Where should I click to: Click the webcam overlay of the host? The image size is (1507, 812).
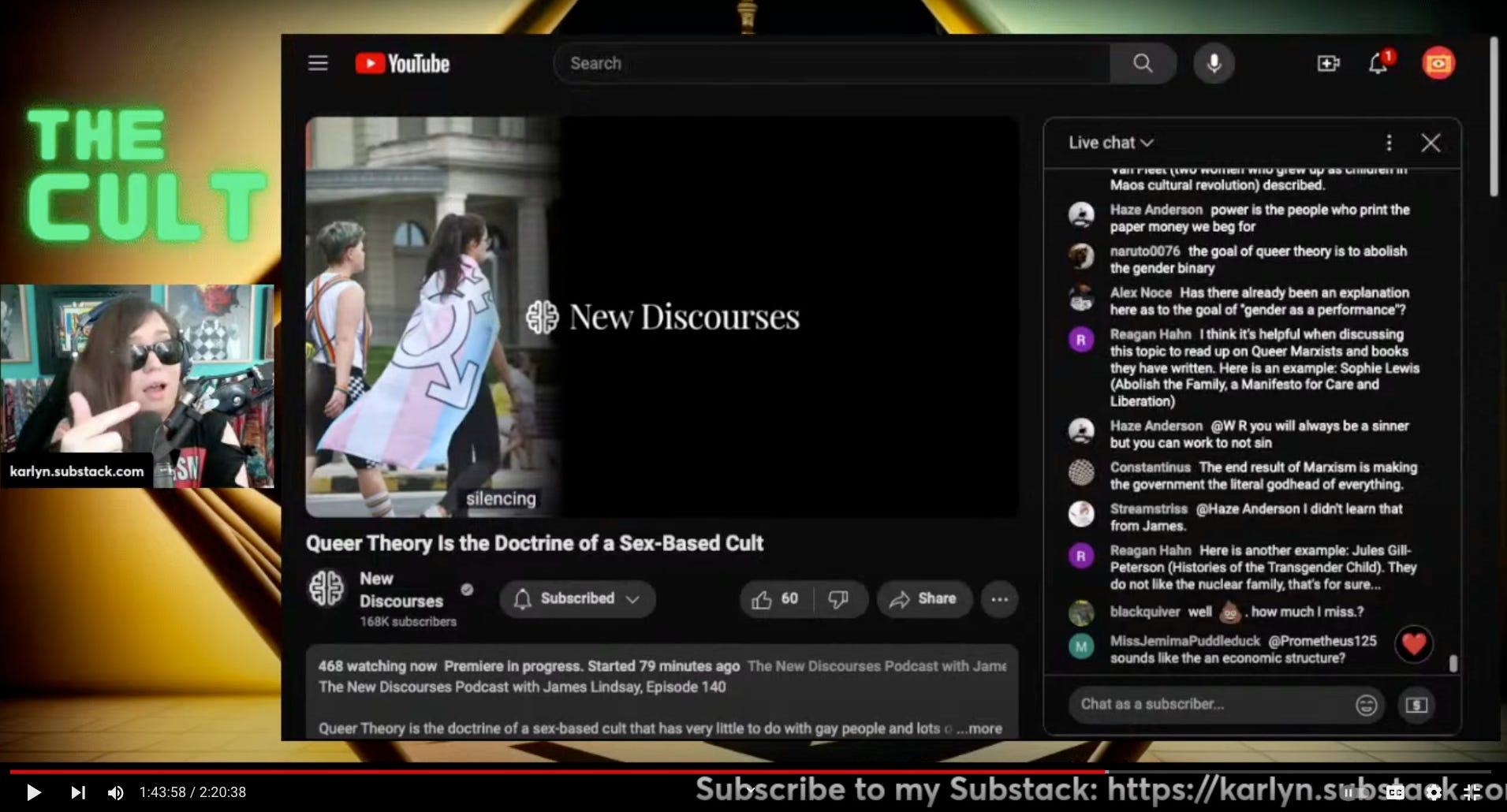137,386
